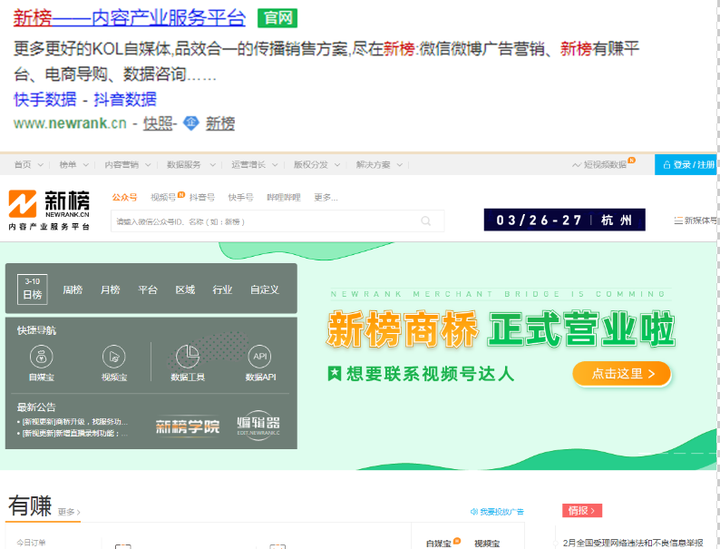Image resolution: width=720 pixels, height=549 pixels.
Task: Expand the 版权分发 dropdown menu
Action: 316,164
